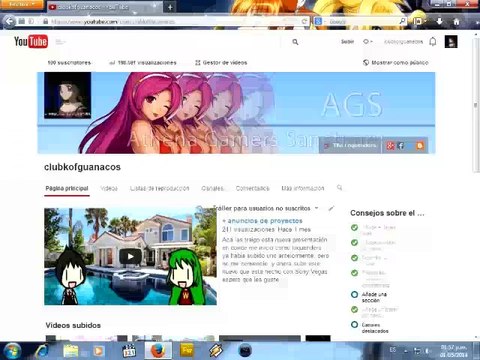This screenshot has height=360, width=480.
Task: Go back with the Firefox back arrow
Action: [x=9, y=21]
